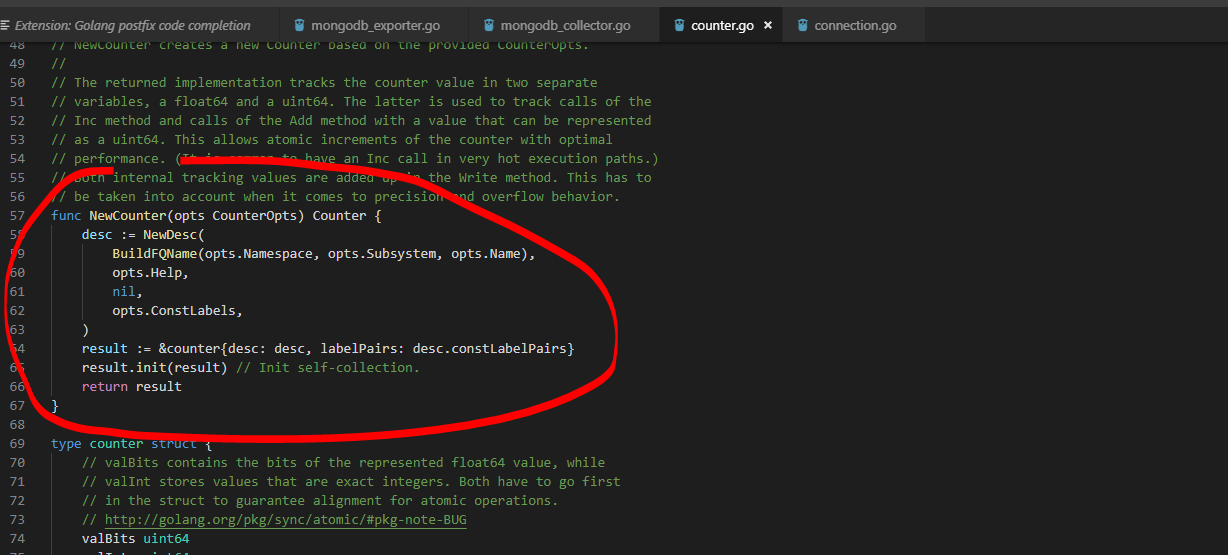Click the Go file icon on mongodb_collector.go tab
The width and height of the screenshot is (1228, 555).
[x=489, y=25]
